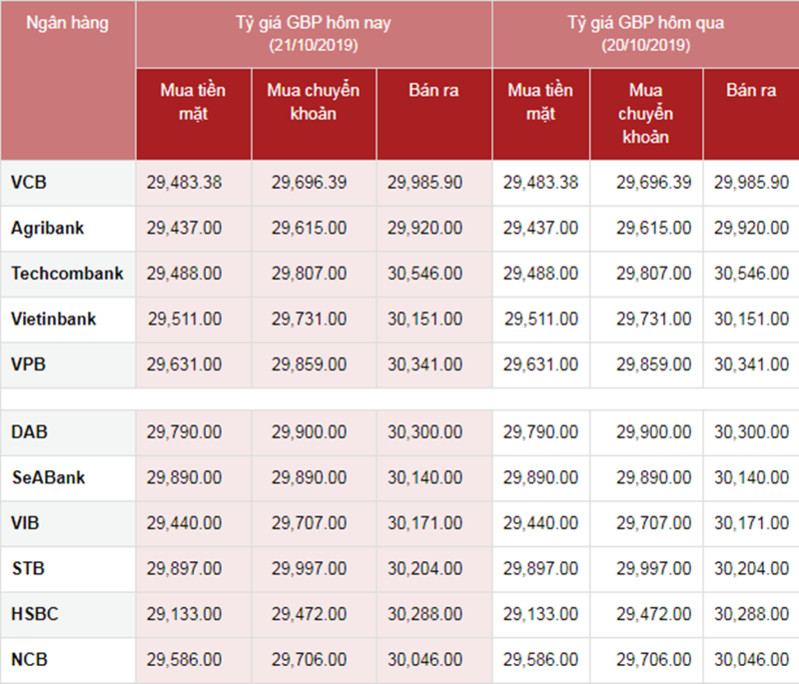Select the Agribank row label
Screen dimensions: 799x684
click(x=47, y=228)
